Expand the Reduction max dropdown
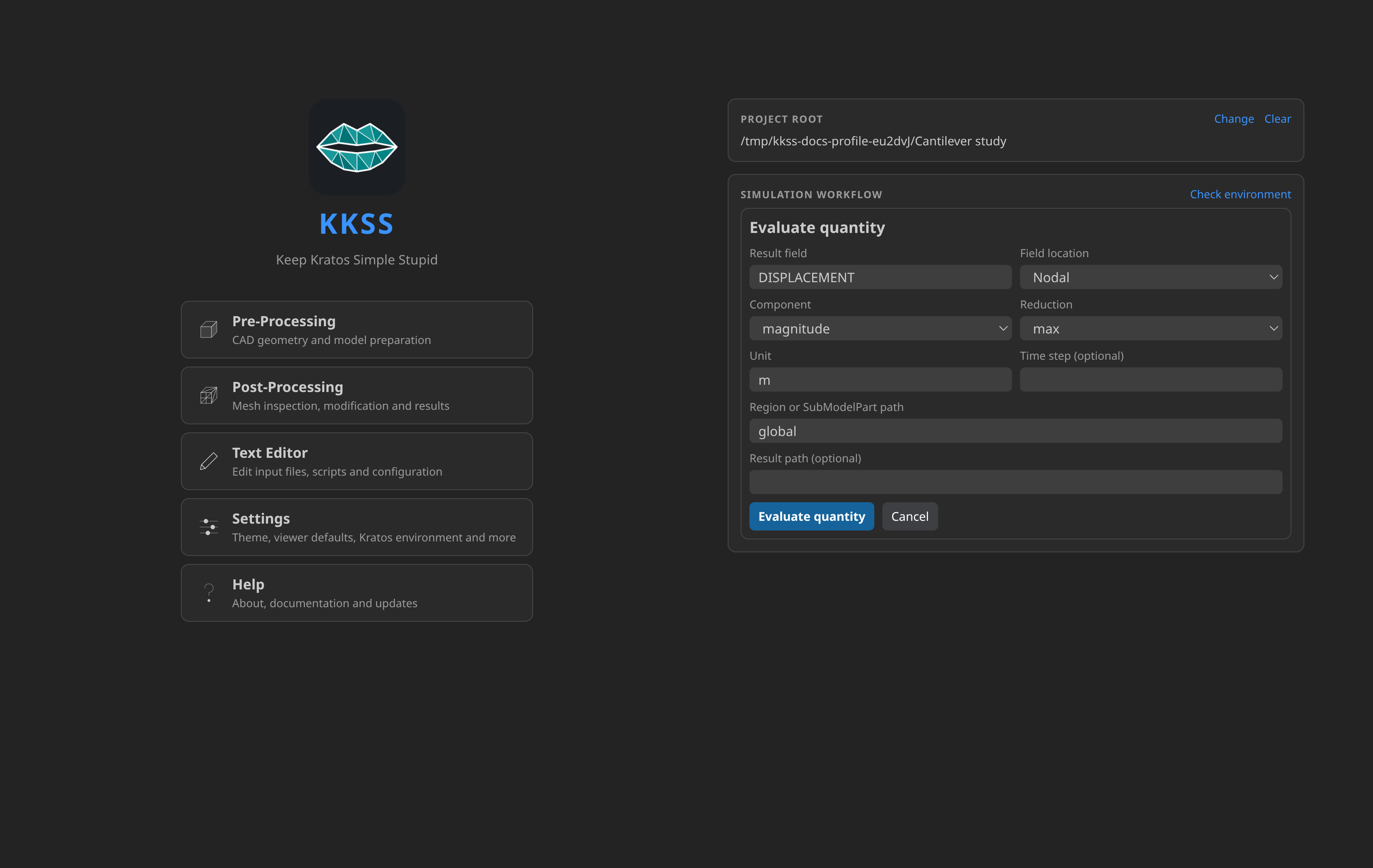Image resolution: width=1373 pixels, height=868 pixels. point(1150,328)
